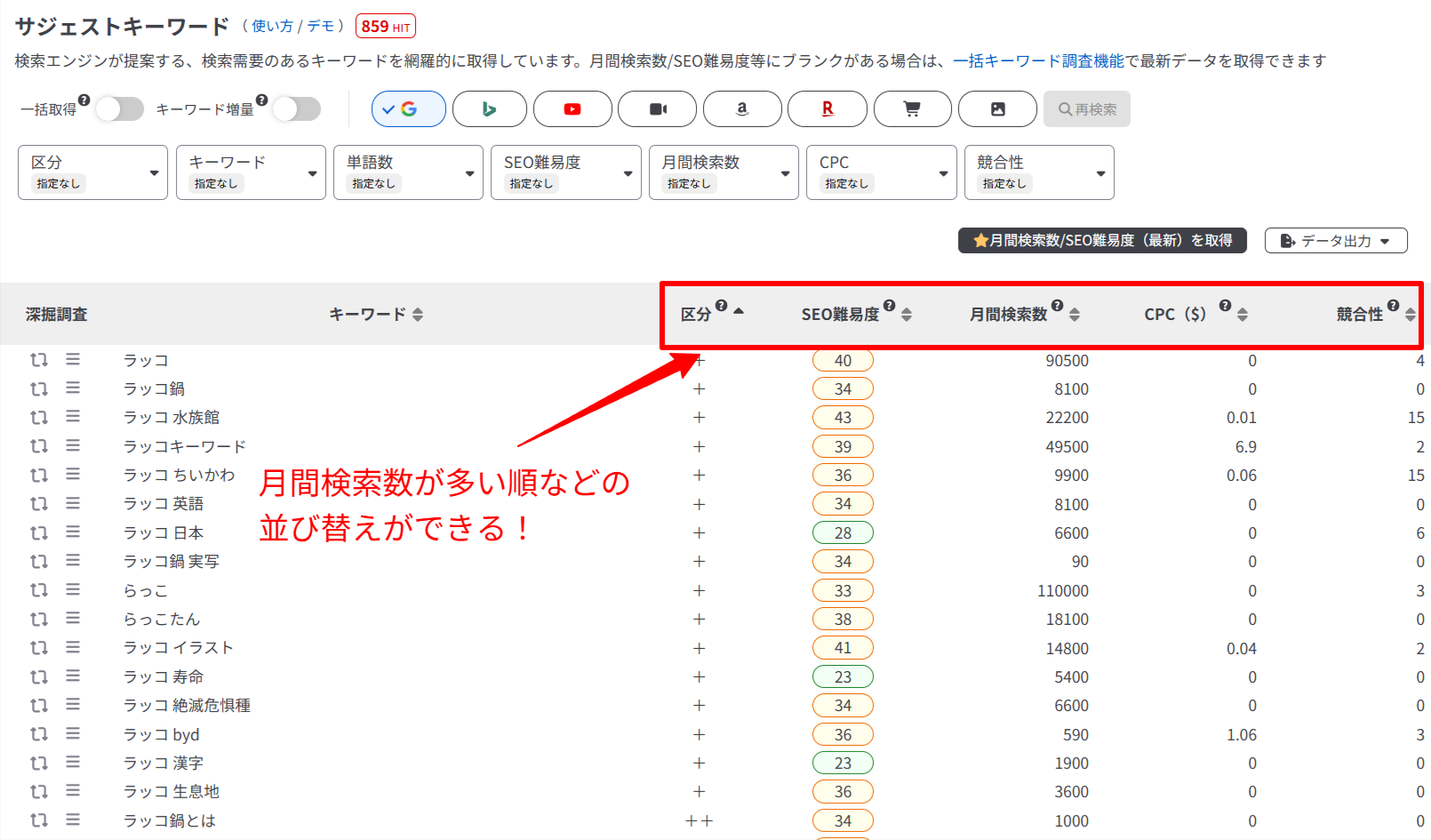Click 月間検索数/SEO難易度（最新）を取得 button

1101,241
